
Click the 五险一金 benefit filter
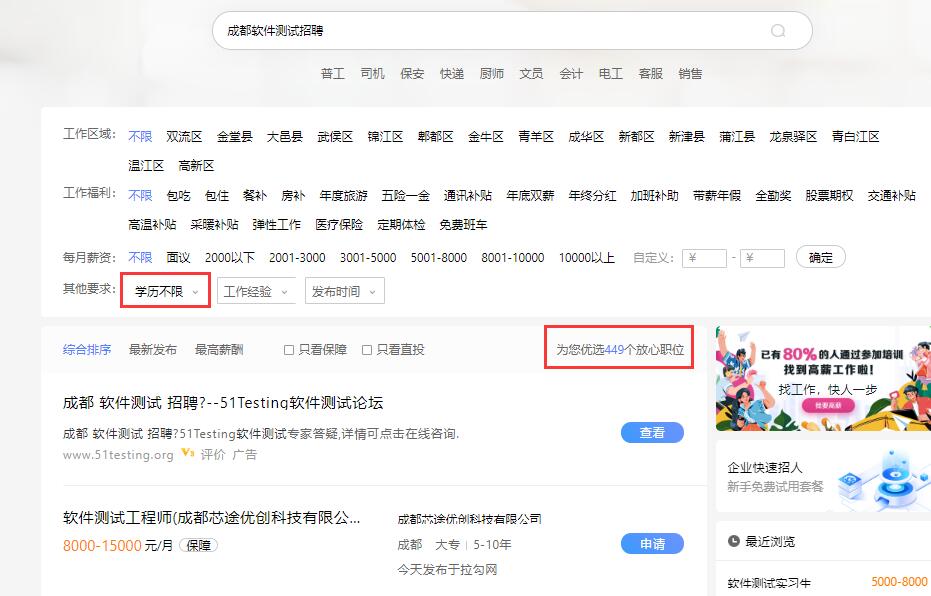[x=405, y=196]
